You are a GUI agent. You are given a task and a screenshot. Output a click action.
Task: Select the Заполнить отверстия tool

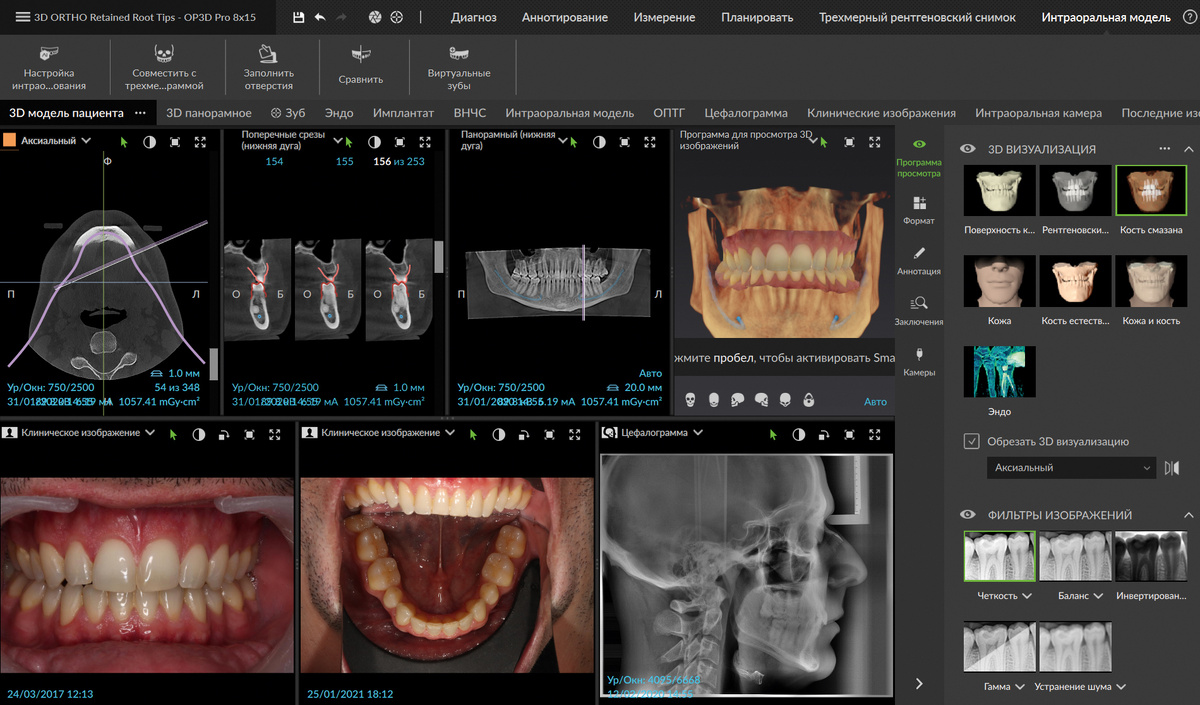[x=268, y=67]
